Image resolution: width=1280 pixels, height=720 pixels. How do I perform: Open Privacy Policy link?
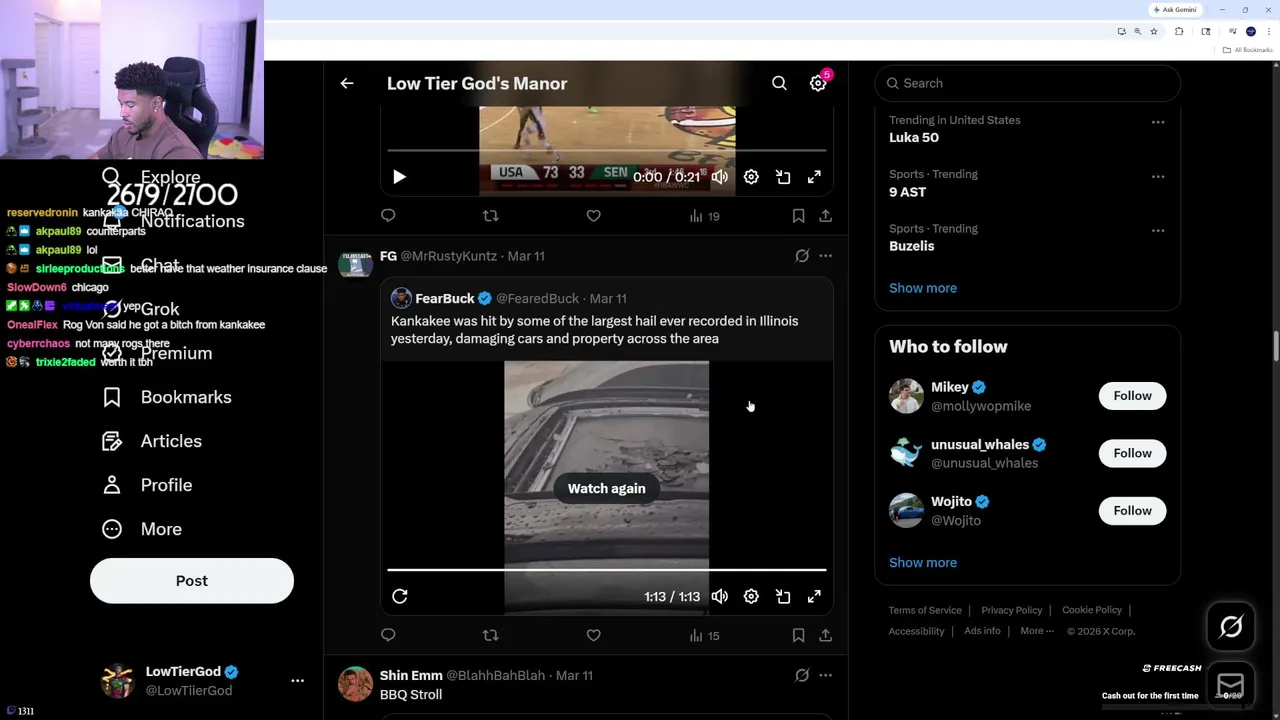click(x=1012, y=610)
